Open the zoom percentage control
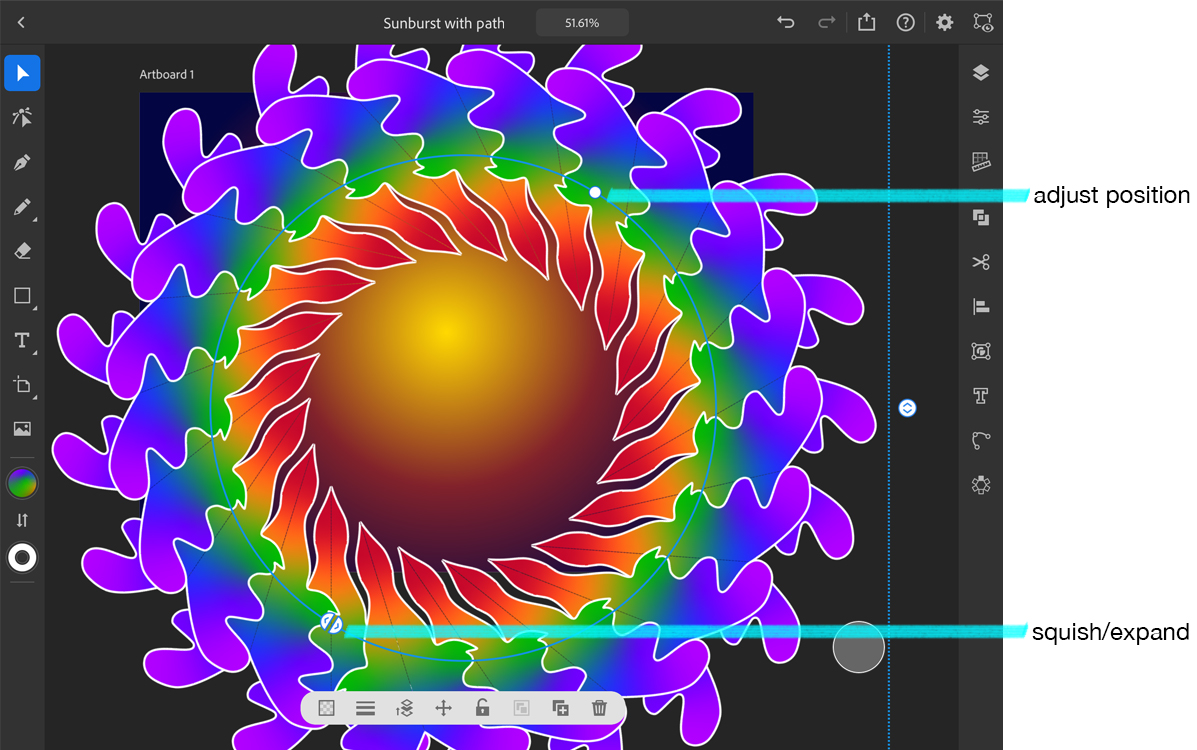The height and width of the screenshot is (750, 1197). tap(582, 21)
